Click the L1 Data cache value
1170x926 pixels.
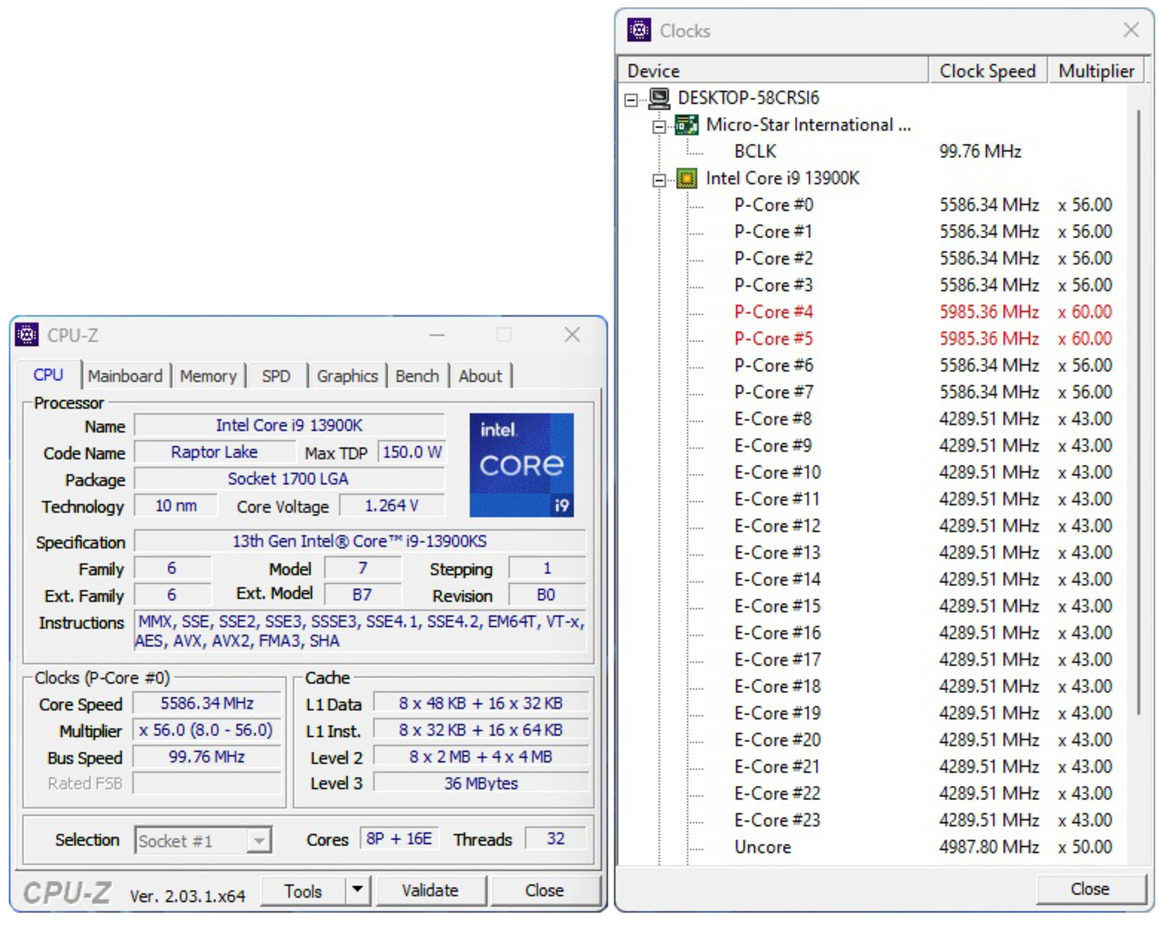tap(481, 704)
